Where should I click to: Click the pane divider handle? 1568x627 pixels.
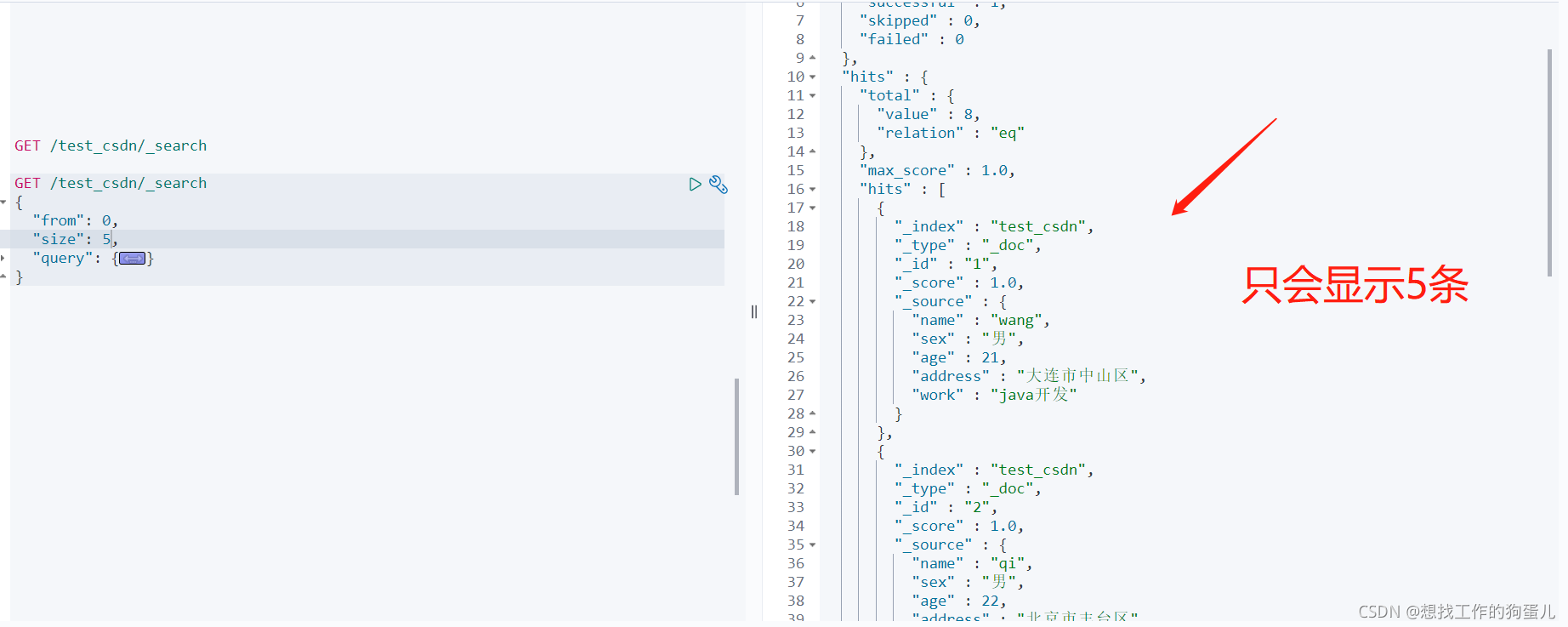pos(753,312)
